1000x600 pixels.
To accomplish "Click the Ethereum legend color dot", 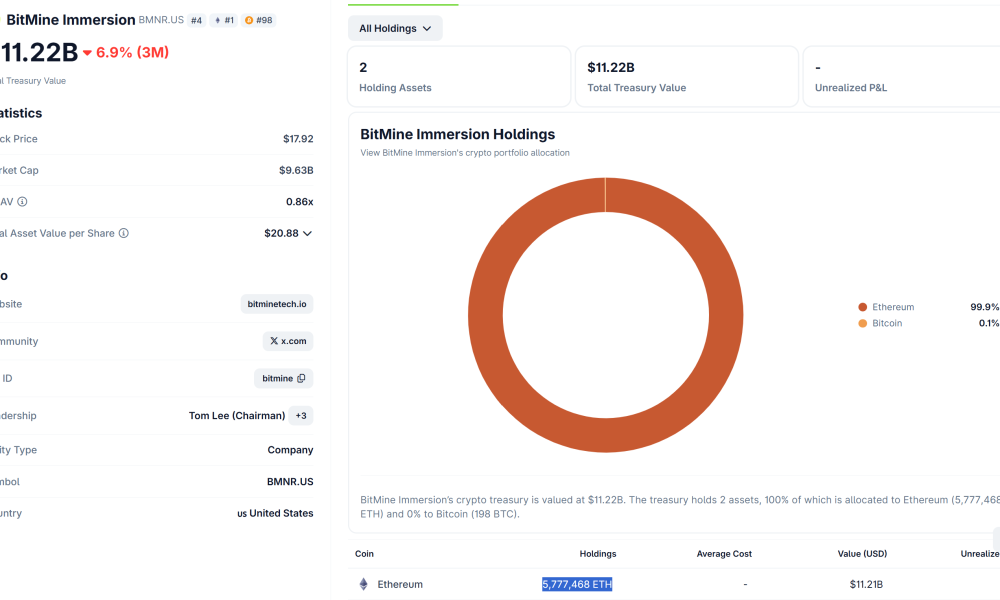I will (862, 307).
